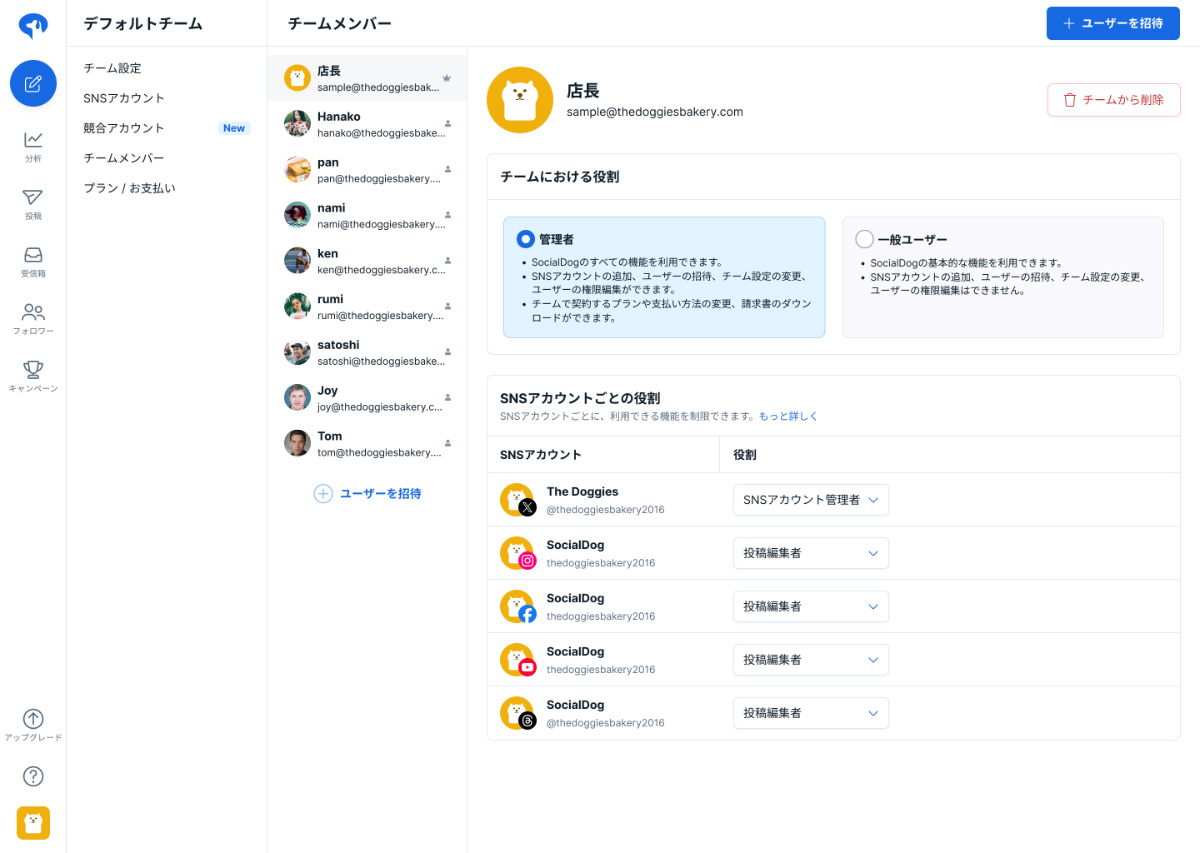Image resolution: width=1200 pixels, height=853 pixels.
Task: Click the crown icon next to 店長
Action: [x=447, y=78]
